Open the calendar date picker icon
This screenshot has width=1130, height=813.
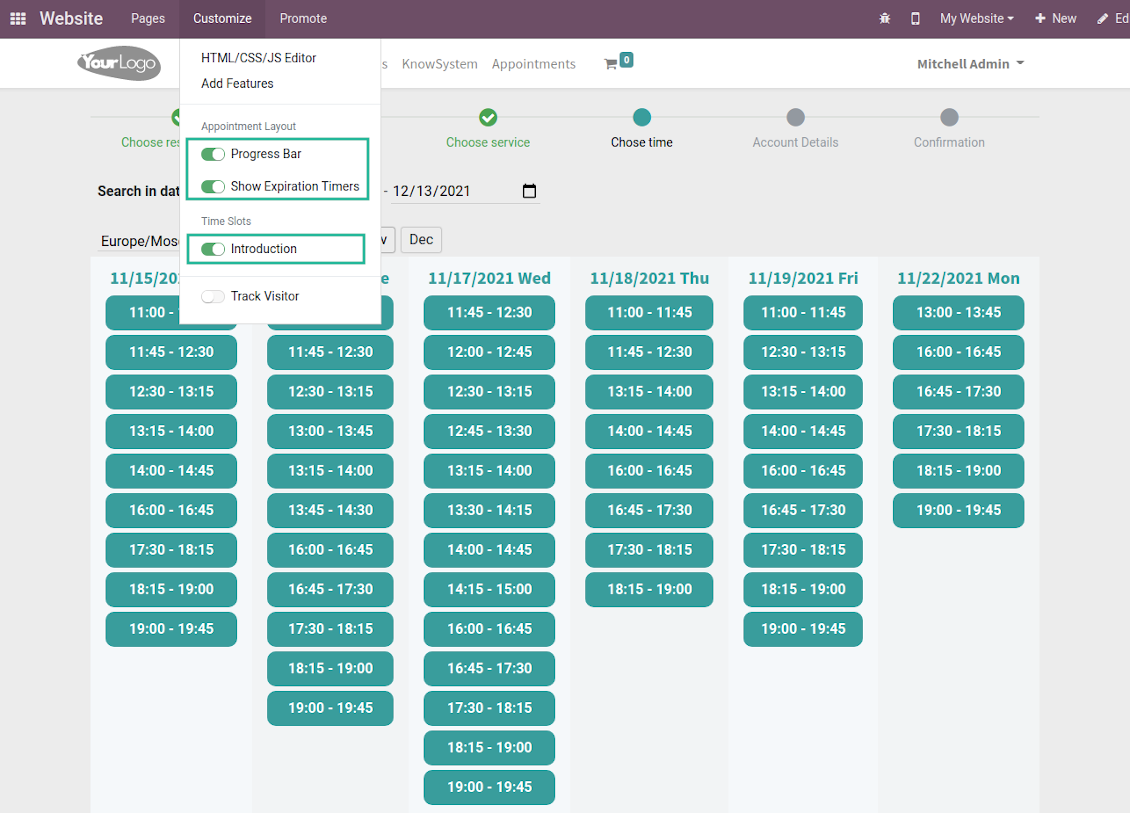pos(529,191)
